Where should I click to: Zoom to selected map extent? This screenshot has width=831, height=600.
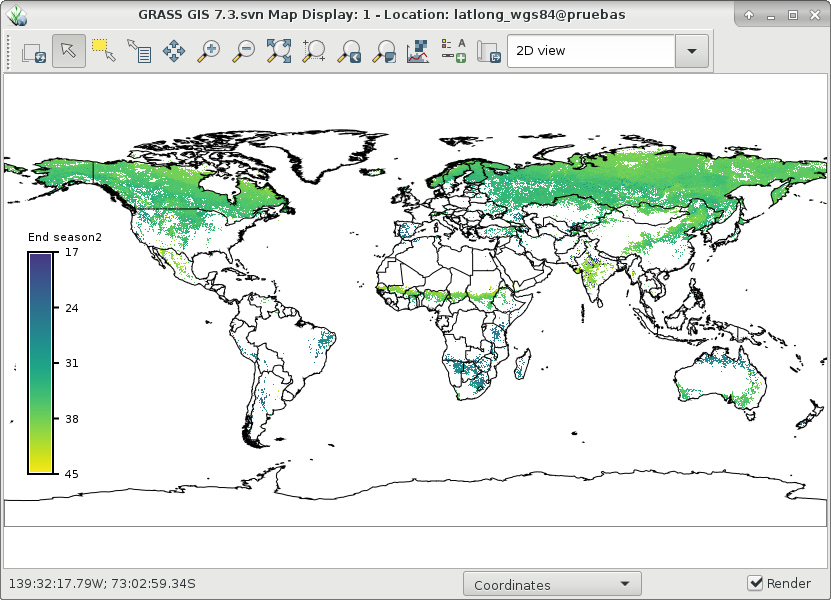pyautogui.click(x=278, y=52)
